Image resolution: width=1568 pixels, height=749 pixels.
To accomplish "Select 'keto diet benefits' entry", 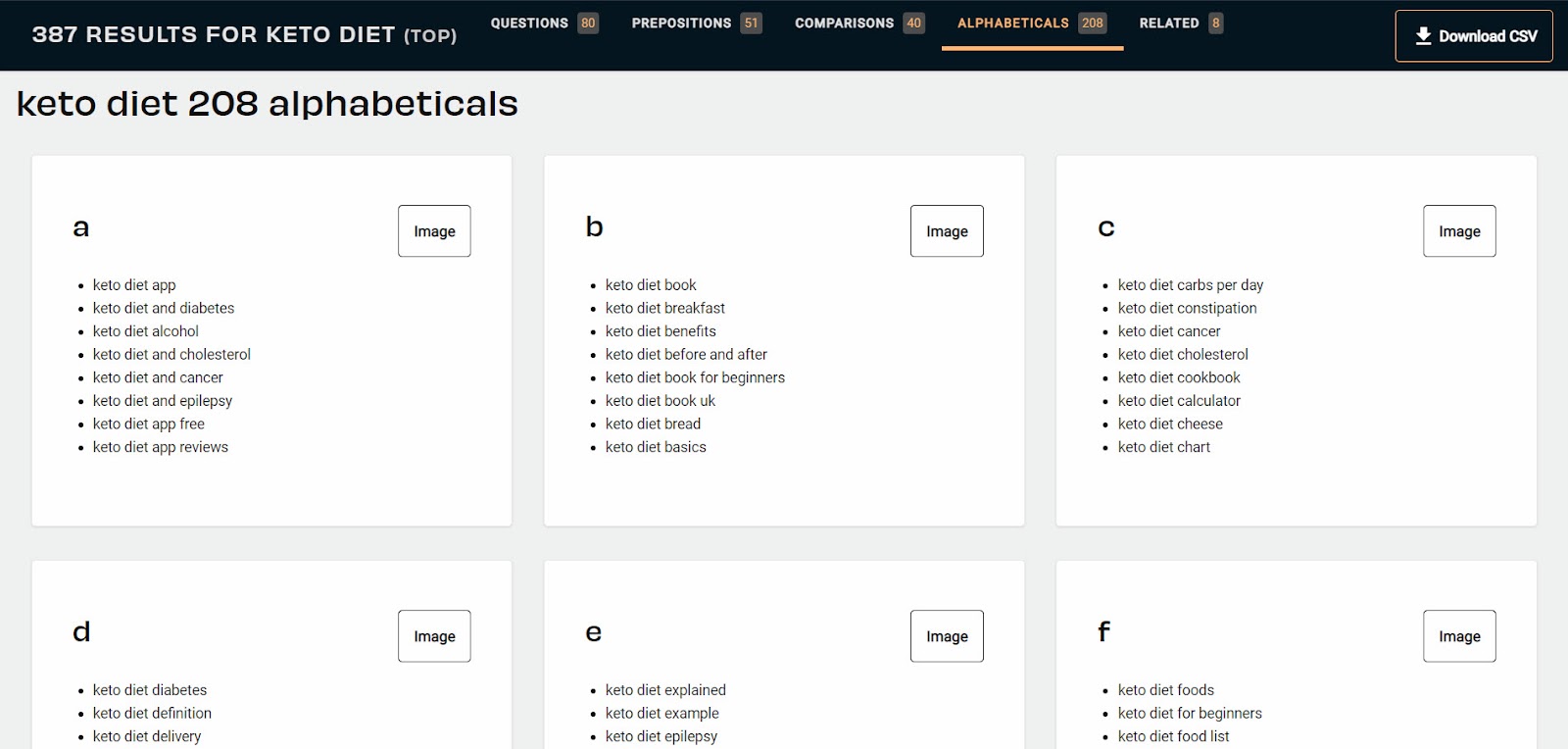I will click(x=661, y=331).
